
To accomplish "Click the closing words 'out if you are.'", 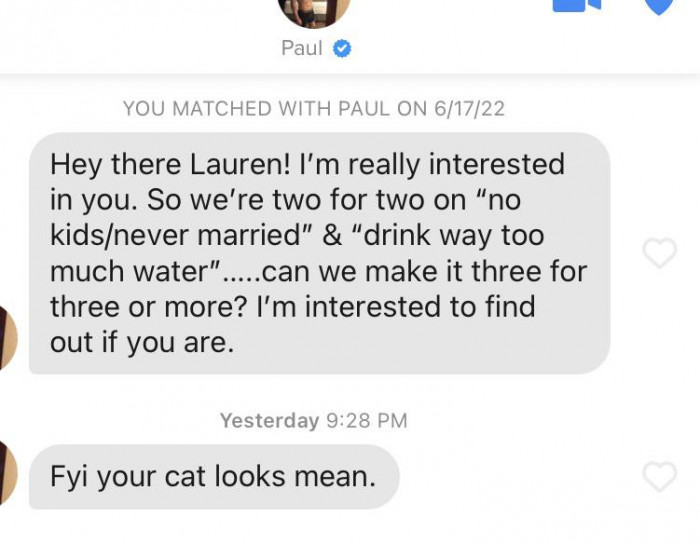I will coord(142,343).
